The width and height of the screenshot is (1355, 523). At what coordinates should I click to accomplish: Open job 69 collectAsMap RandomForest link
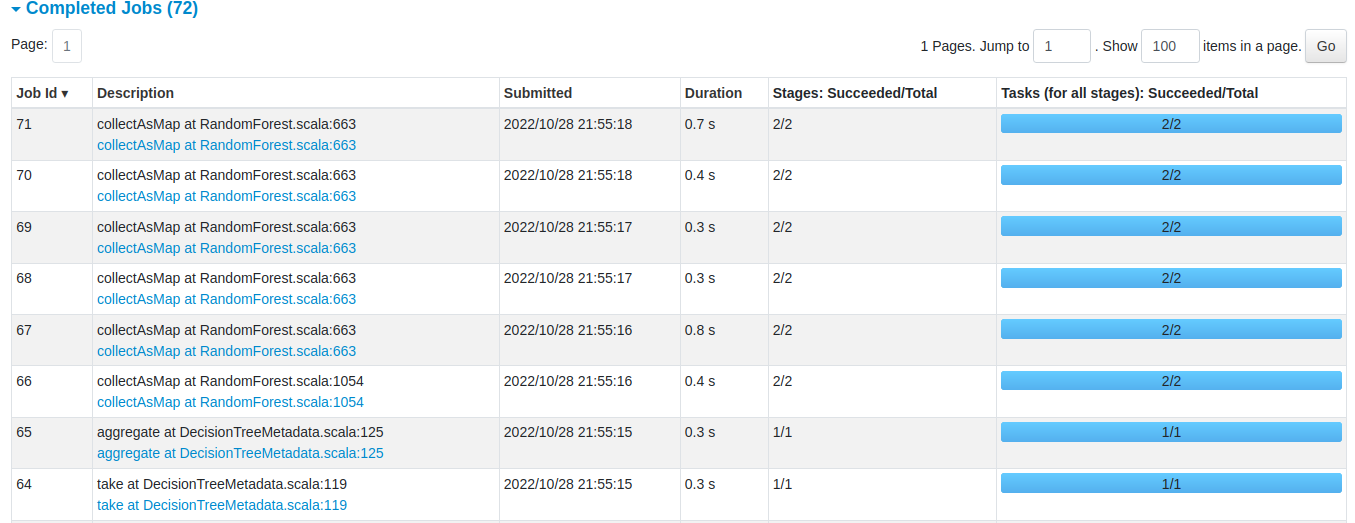coord(226,248)
